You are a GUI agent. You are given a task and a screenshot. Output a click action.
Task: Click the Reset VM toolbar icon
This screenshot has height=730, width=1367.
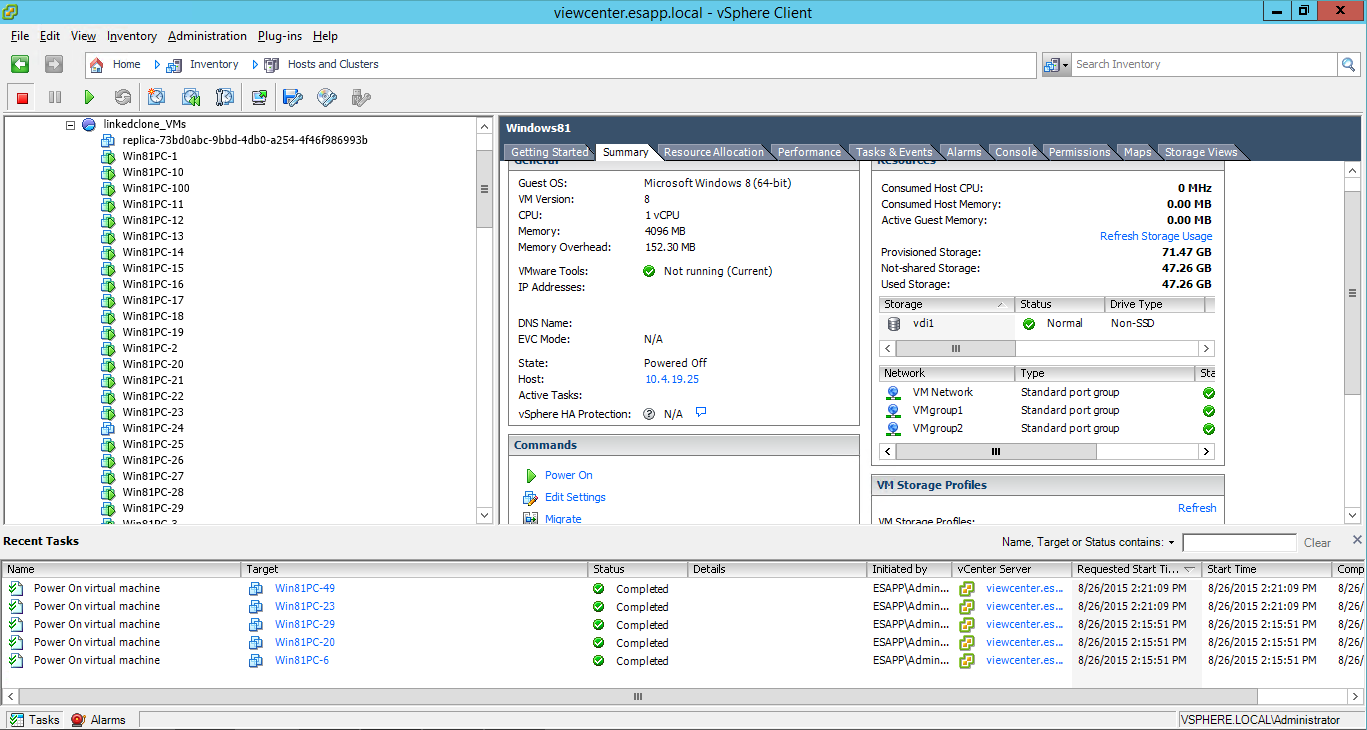(x=122, y=97)
